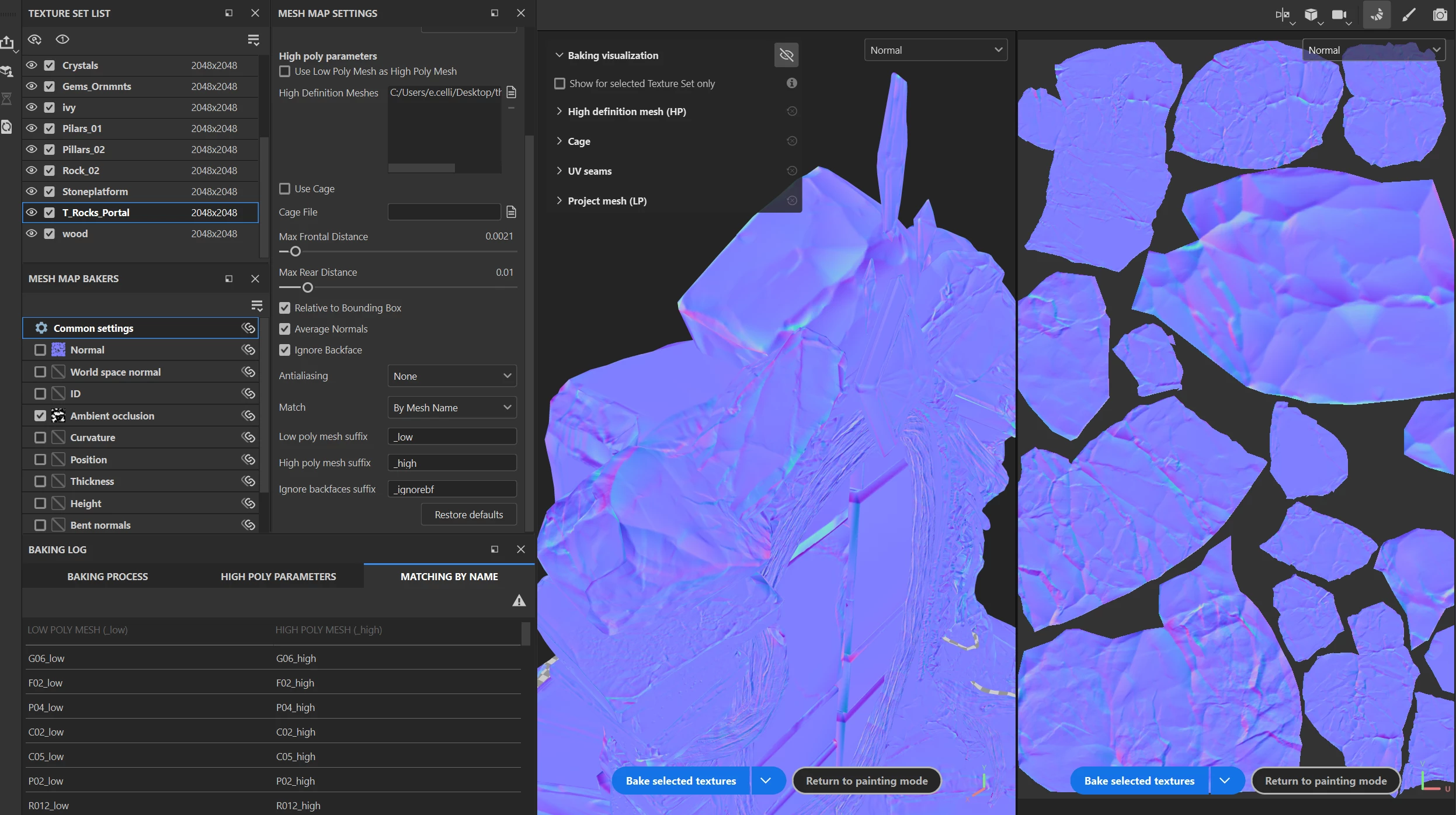Open the Match By Mesh Name dropdown
Screen dimensions: 1456x815
tap(451, 408)
